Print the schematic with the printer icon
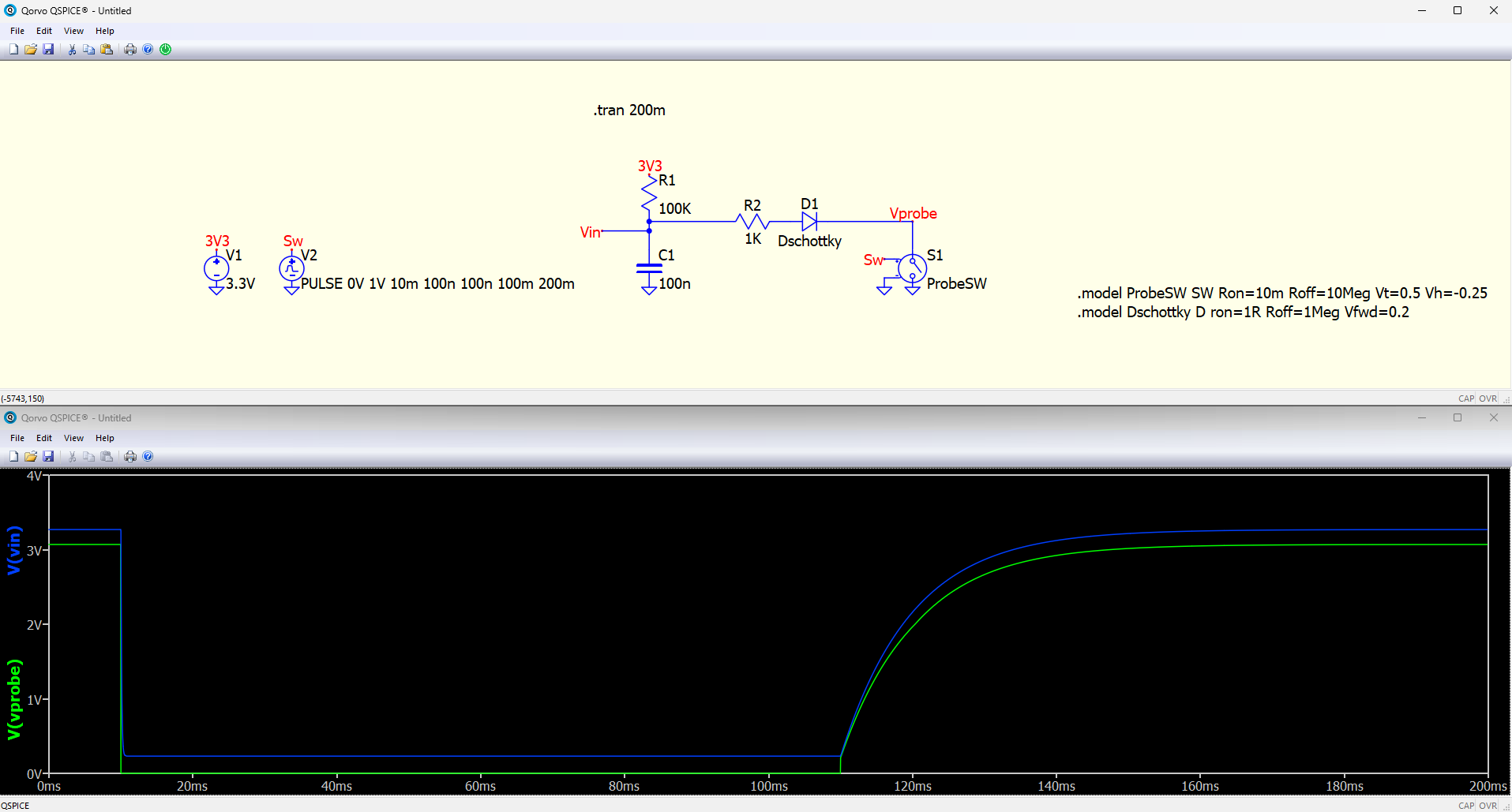The width and height of the screenshot is (1512, 812). point(130,49)
